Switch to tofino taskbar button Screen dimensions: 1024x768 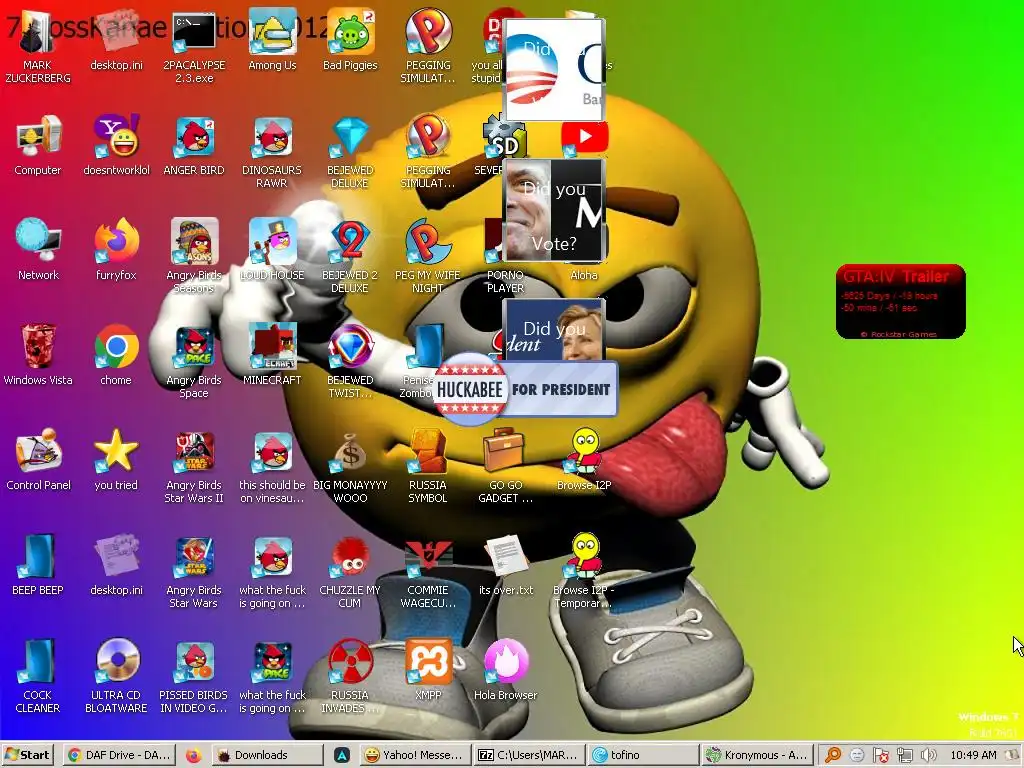click(x=642, y=755)
